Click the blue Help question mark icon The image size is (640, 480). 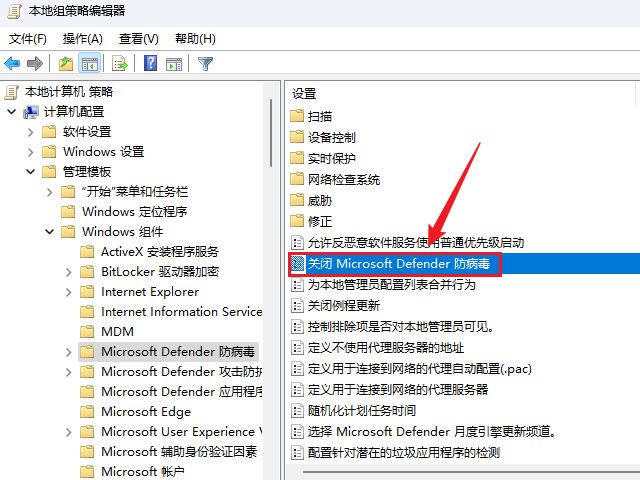click(150, 63)
